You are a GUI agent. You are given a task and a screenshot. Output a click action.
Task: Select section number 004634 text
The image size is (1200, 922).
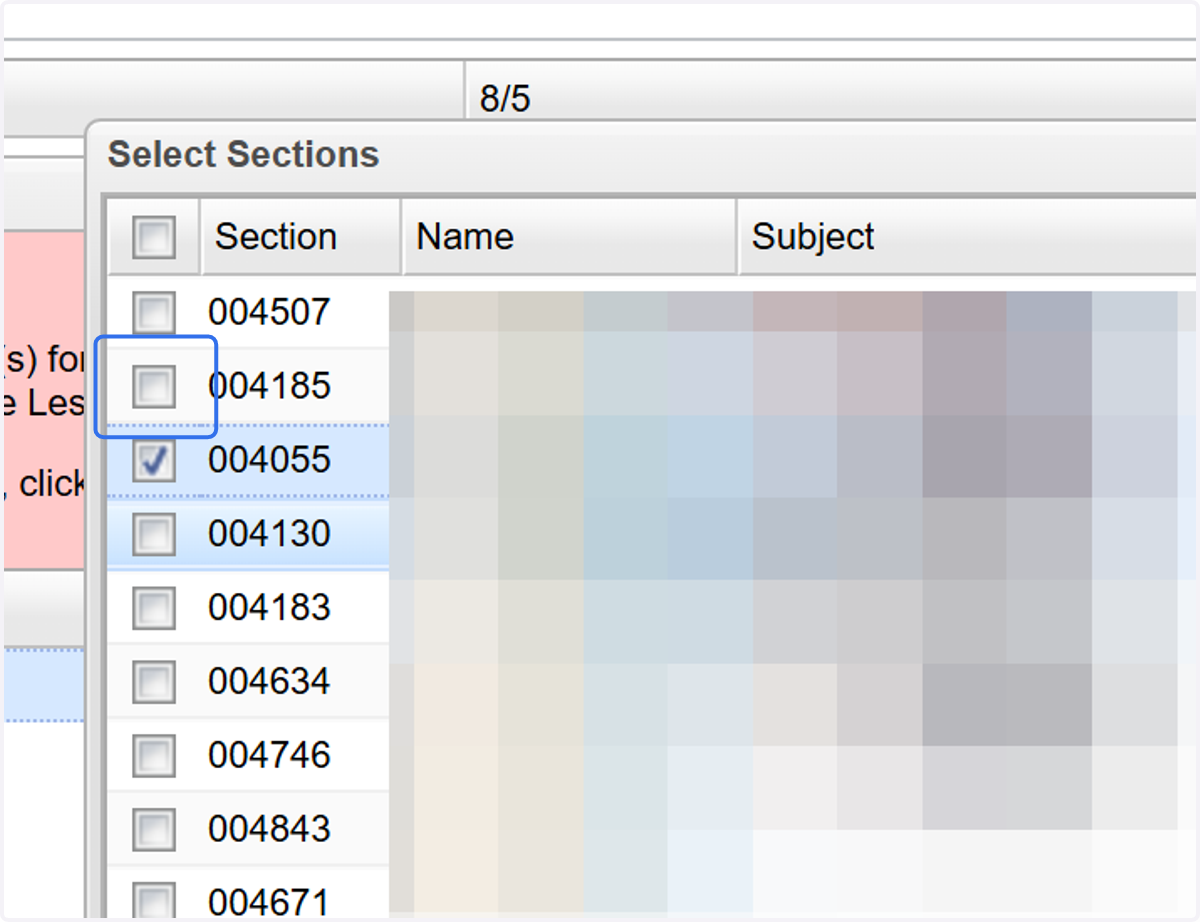pyautogui.click(x=269, y=682)
